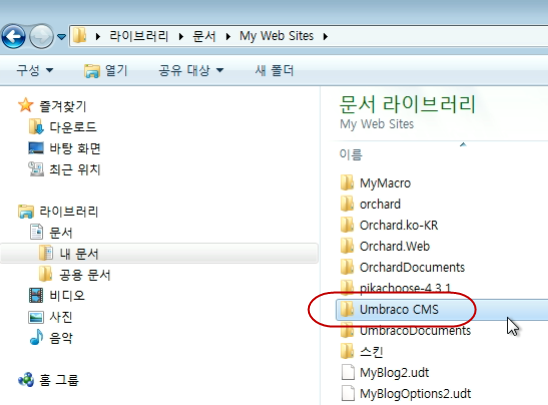Select 문서 library in navigation tree
The image size is (548, 405).
pos(61,233)
